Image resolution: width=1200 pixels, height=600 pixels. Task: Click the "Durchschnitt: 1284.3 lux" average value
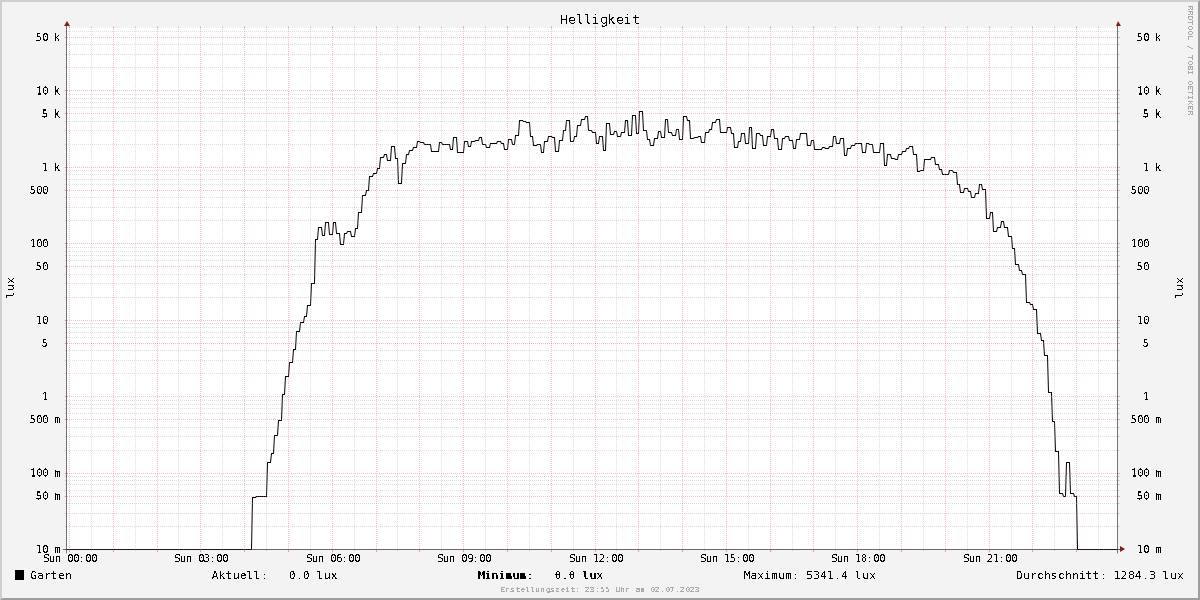1100,575
